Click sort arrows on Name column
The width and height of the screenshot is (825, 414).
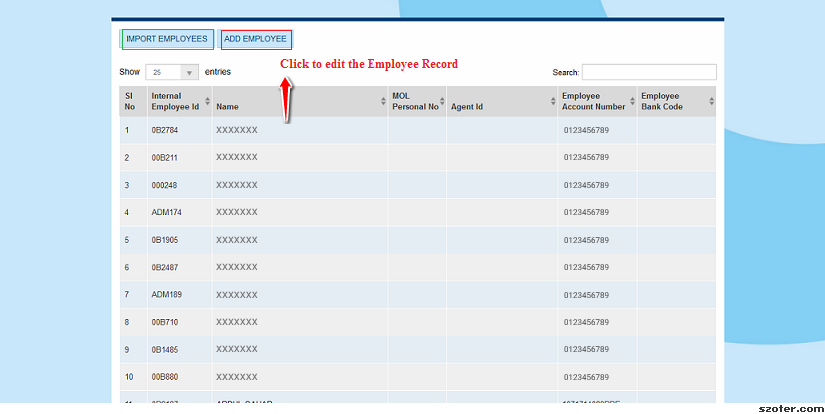[383, 101]
